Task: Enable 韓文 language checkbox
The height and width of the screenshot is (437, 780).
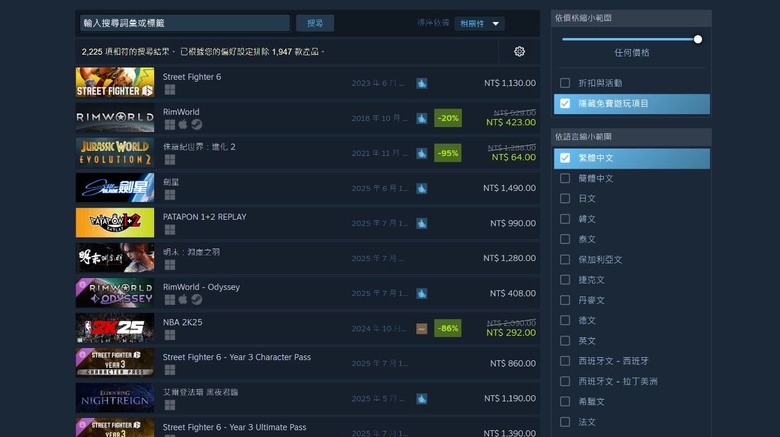Action: 565,219
